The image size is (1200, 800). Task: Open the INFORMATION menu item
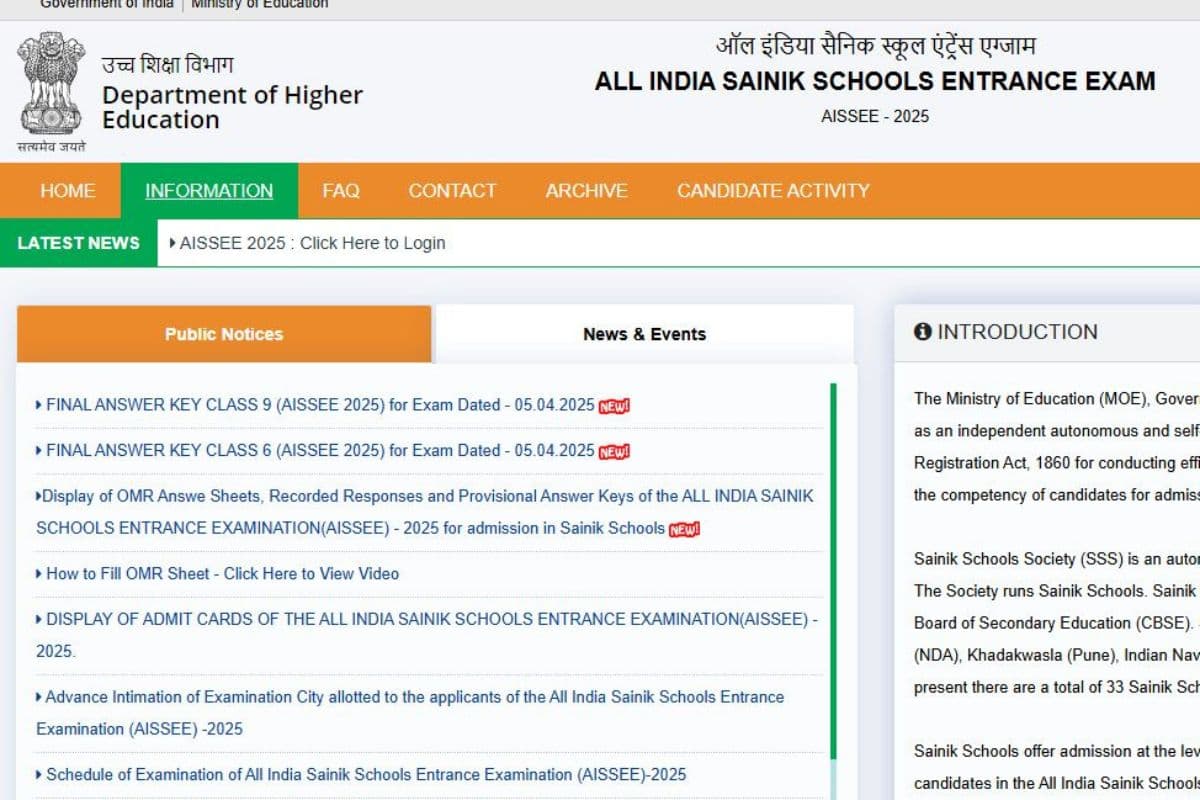tap(210, 191)
